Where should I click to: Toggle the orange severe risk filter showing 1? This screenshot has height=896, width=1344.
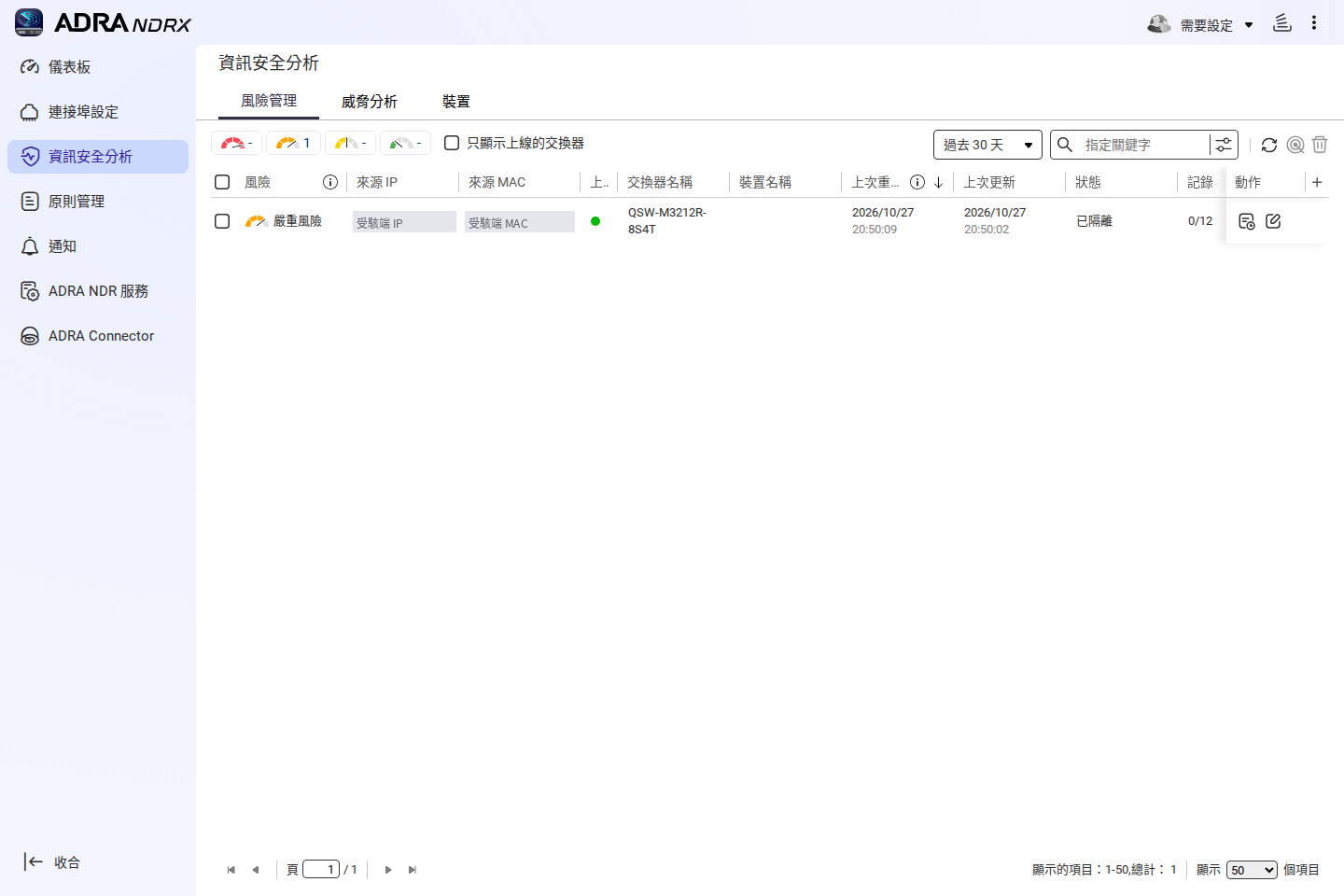(x=293, y=143)
